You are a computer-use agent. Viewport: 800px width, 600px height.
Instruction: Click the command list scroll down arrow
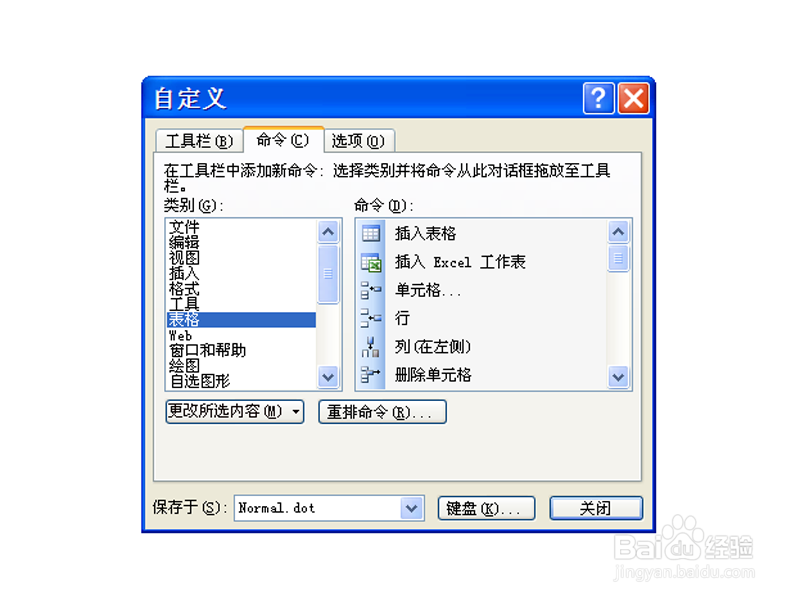coord(618,378)
